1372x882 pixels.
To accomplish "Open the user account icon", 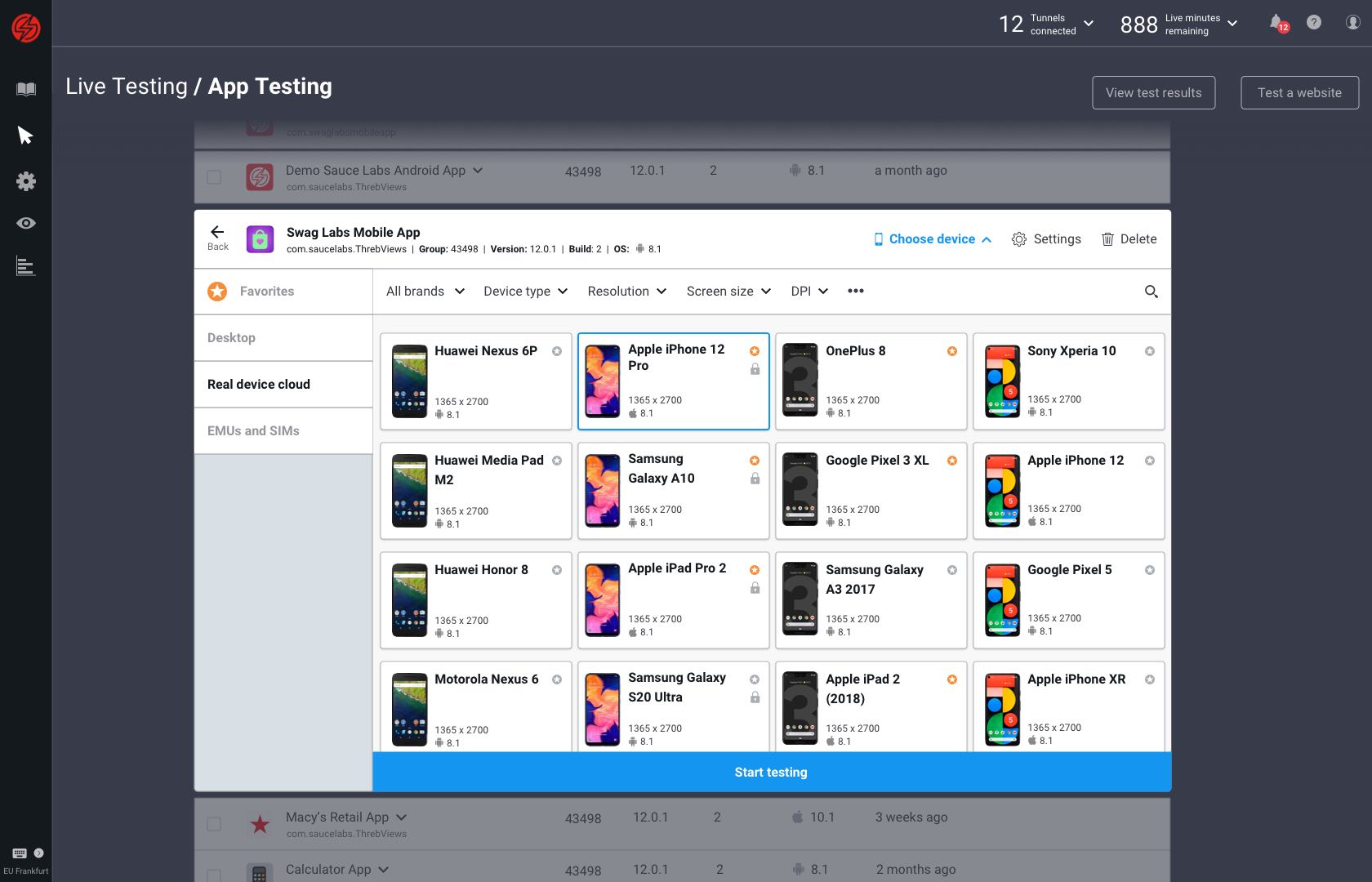I will [1353, 22].
